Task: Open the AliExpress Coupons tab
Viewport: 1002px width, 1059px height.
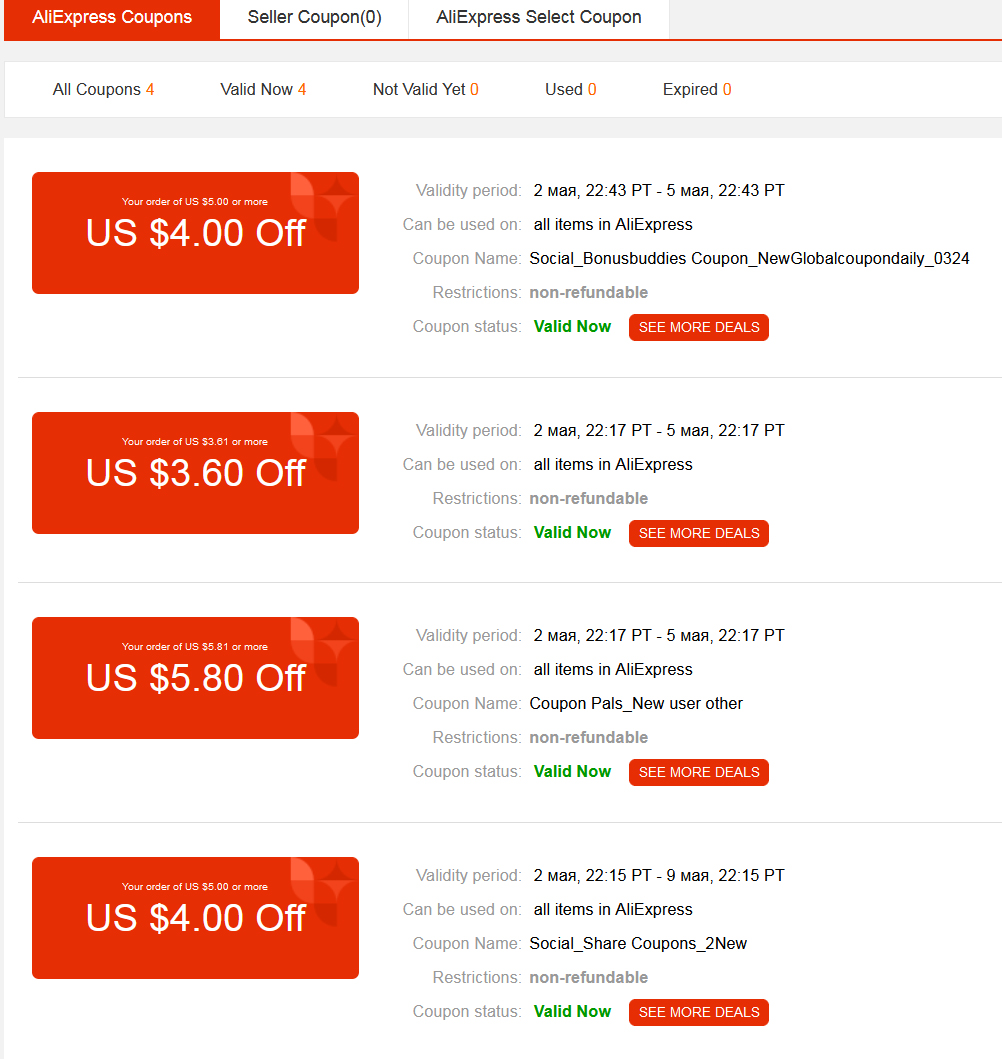Action: point(112,18)
